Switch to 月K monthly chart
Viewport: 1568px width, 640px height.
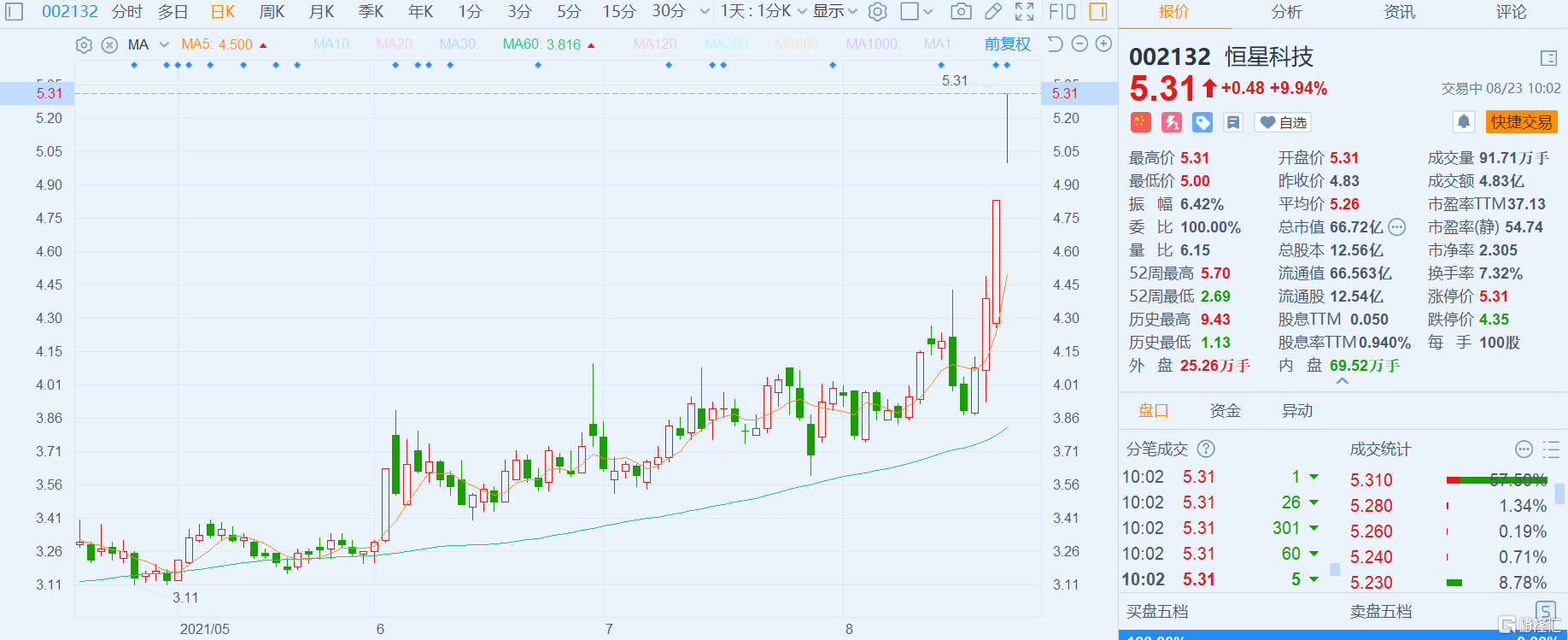point(322,12)
